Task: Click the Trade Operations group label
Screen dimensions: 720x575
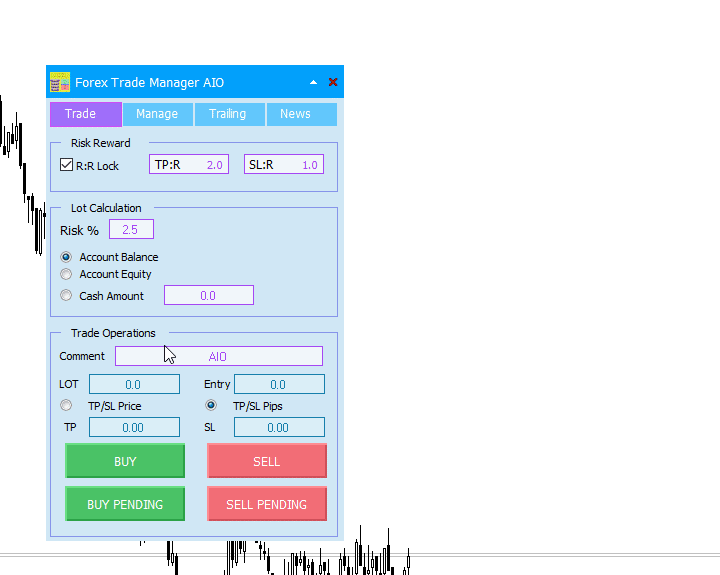Action: pyautogui.click(x=113, y=333)
